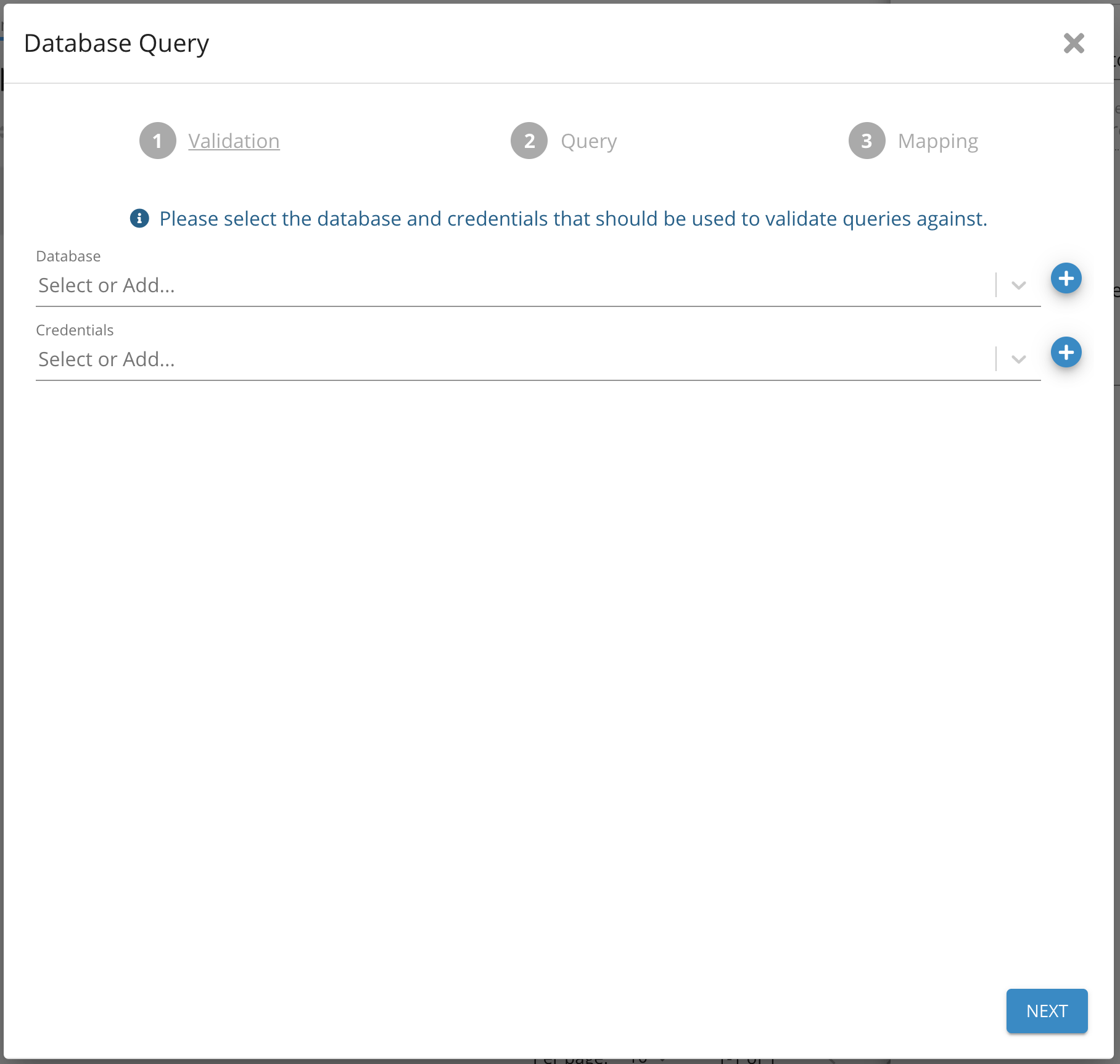This screenshot has width=1120, height=1064.
Task: Click the Credentials field label
Action: (75, 330)
